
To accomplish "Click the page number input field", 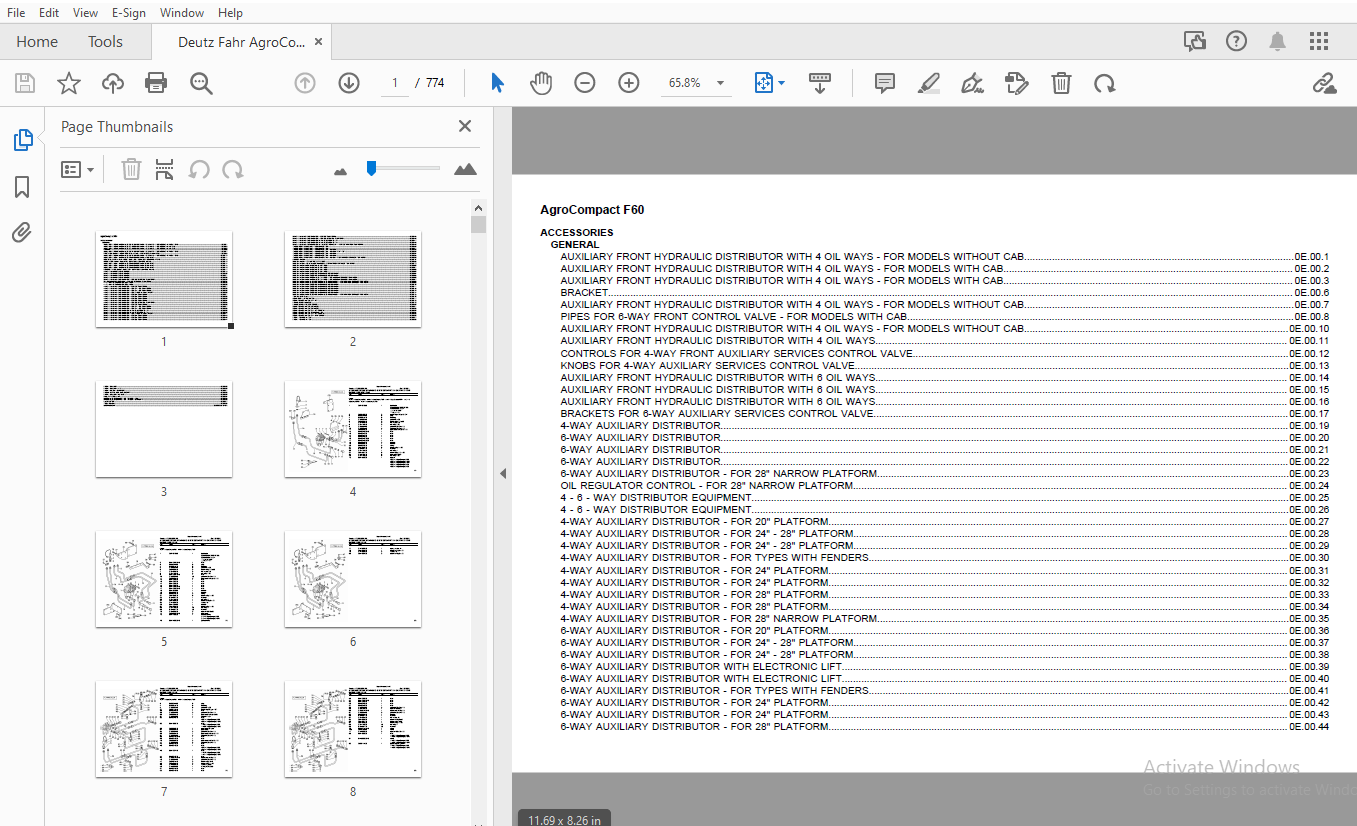I will pyautogui.click(x=395, y=83).
